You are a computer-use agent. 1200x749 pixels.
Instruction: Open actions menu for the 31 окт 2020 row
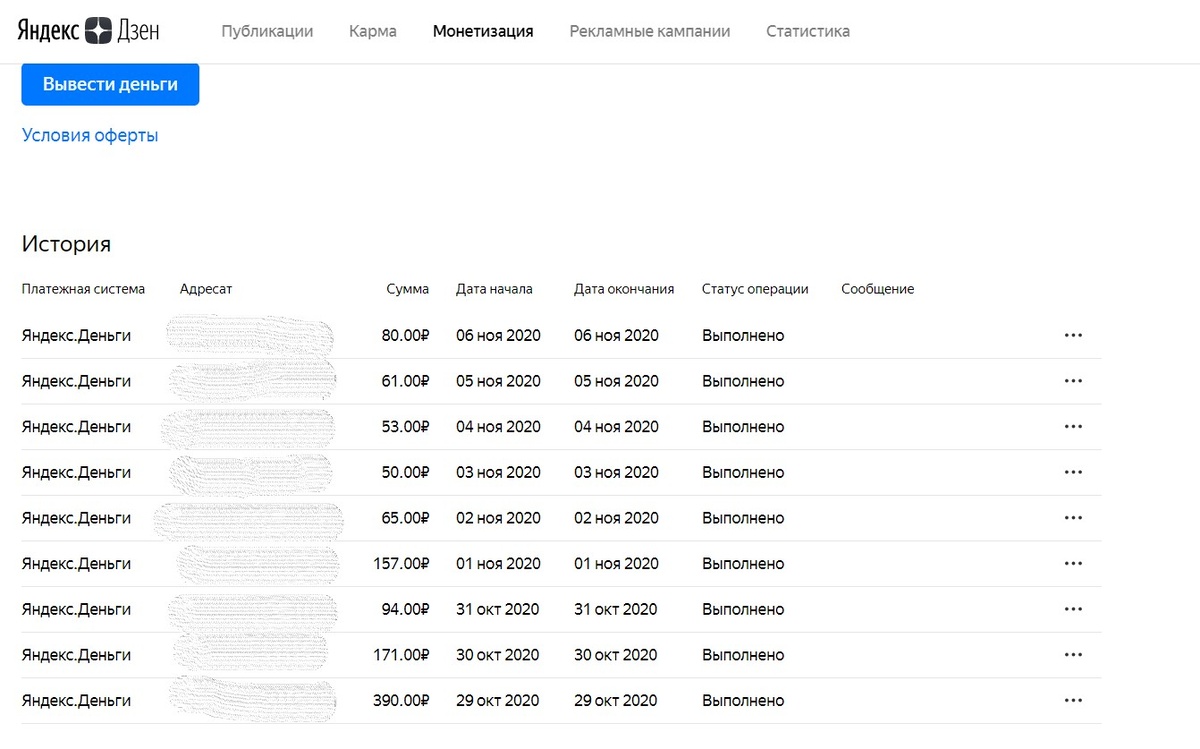(x=1074, y=609)
